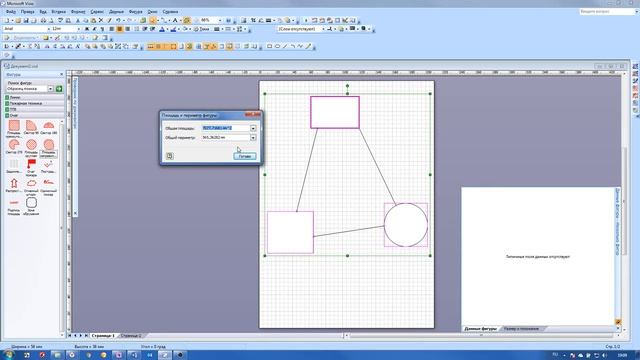Pick the Одиночный пожар stencil shape
Screen dimensions: 640x360
pyautogui.click(x=49, y=187)
